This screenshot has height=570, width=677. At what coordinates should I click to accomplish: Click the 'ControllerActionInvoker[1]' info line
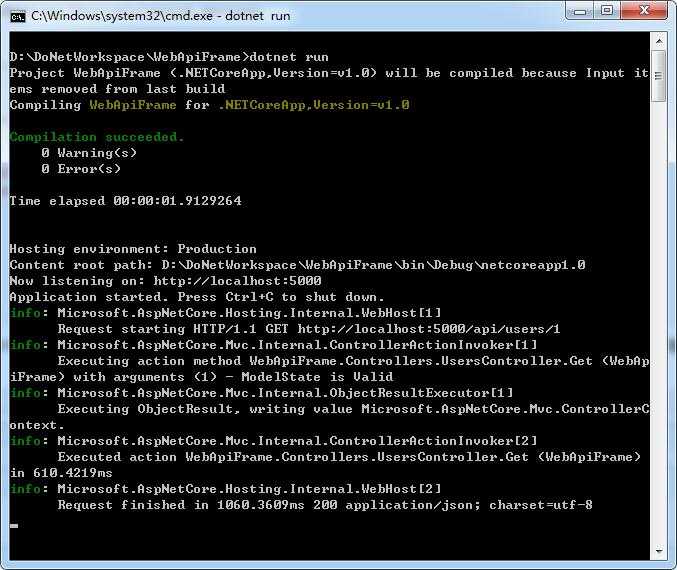click(x=273, y=345)
